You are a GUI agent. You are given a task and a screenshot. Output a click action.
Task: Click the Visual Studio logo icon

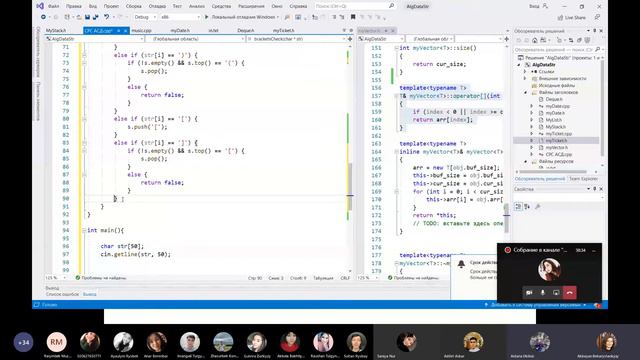coord(40,6)
